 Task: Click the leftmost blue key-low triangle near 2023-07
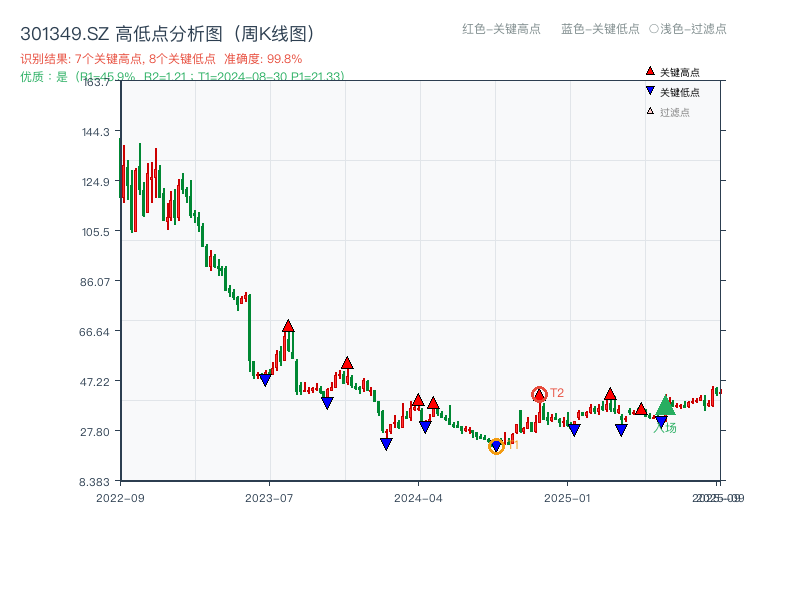point(266,380)
